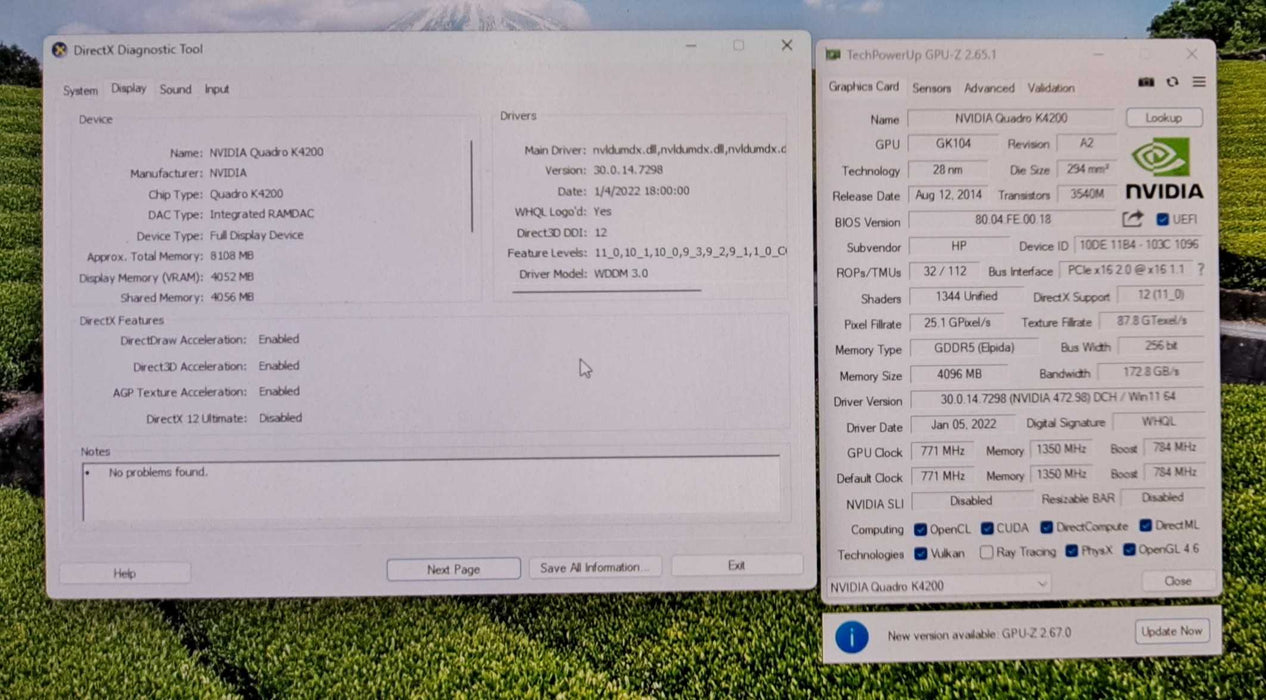Click the DirectX 12 Ultimate value Disabled

tap(280, 418)
